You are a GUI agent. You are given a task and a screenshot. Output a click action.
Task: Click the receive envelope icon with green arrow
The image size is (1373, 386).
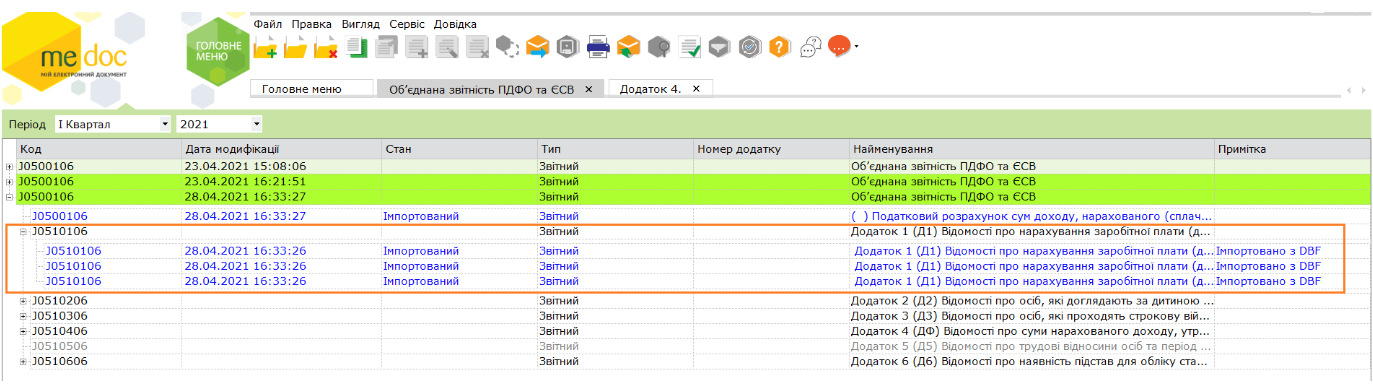pyautogui.click(x=628, y=46)
